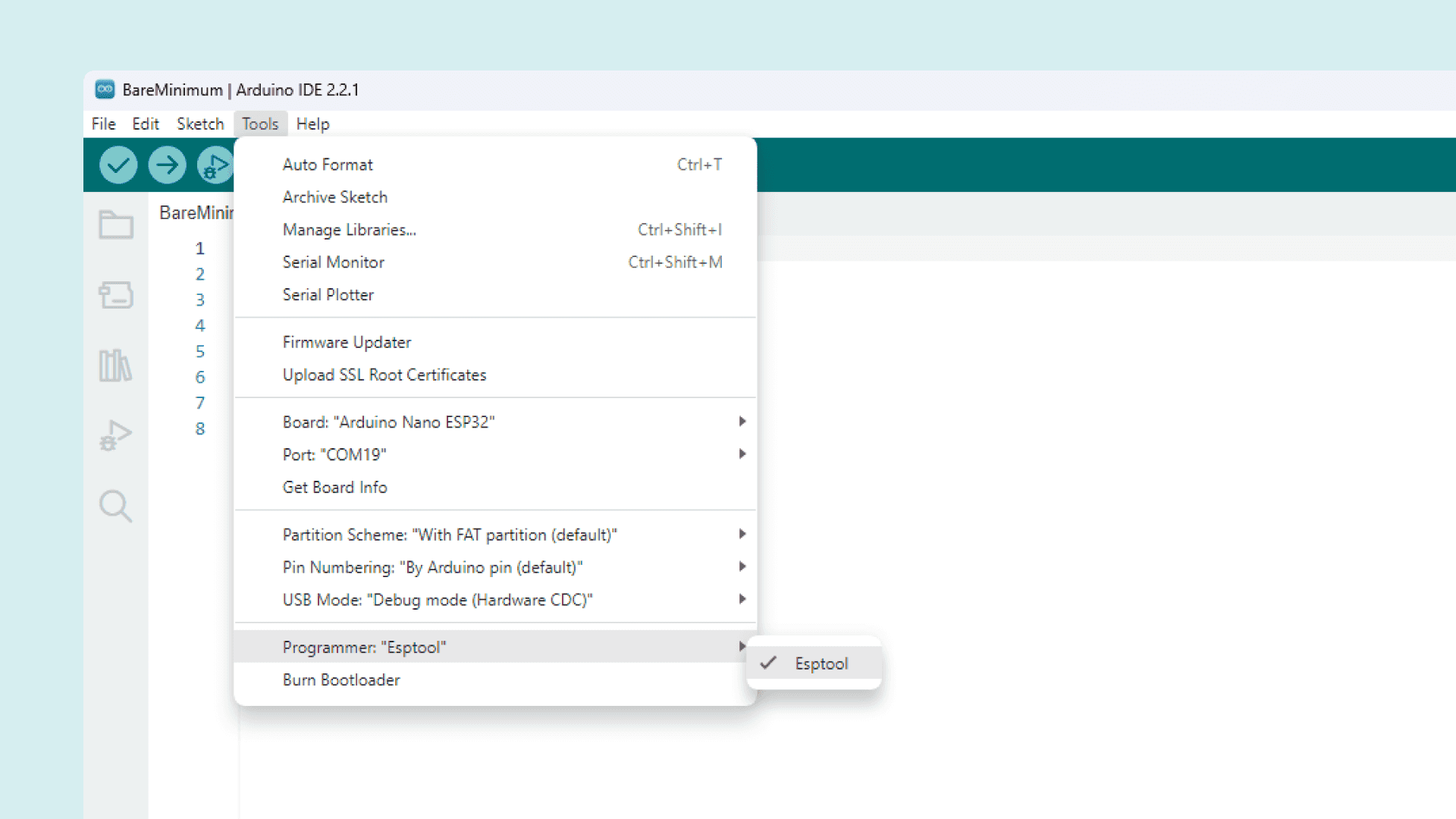Open the Boards Manager sidebar icon
This screenshot has height=819, width=1456.
(116, 295)
